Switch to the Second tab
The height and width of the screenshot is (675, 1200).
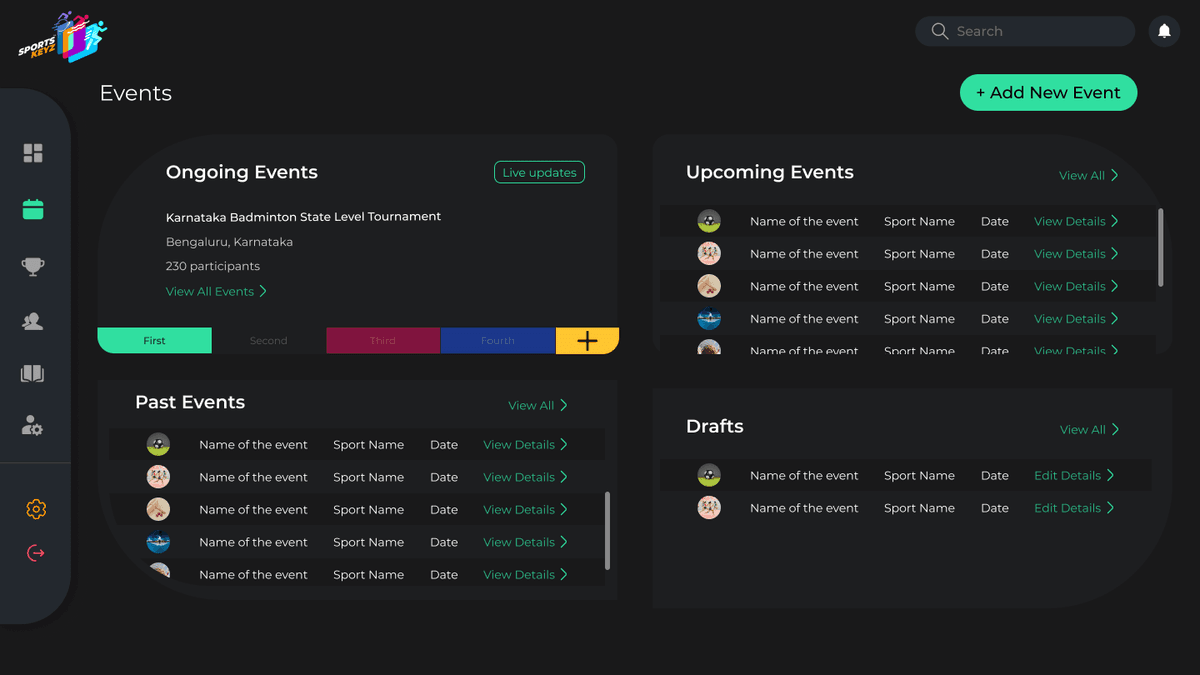pyautogui.click(x=268, y=340)
